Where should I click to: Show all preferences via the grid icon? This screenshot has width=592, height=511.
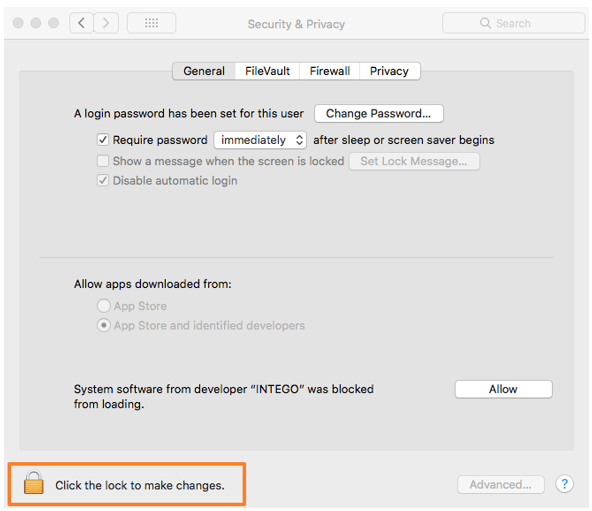[x=151, y=23]
